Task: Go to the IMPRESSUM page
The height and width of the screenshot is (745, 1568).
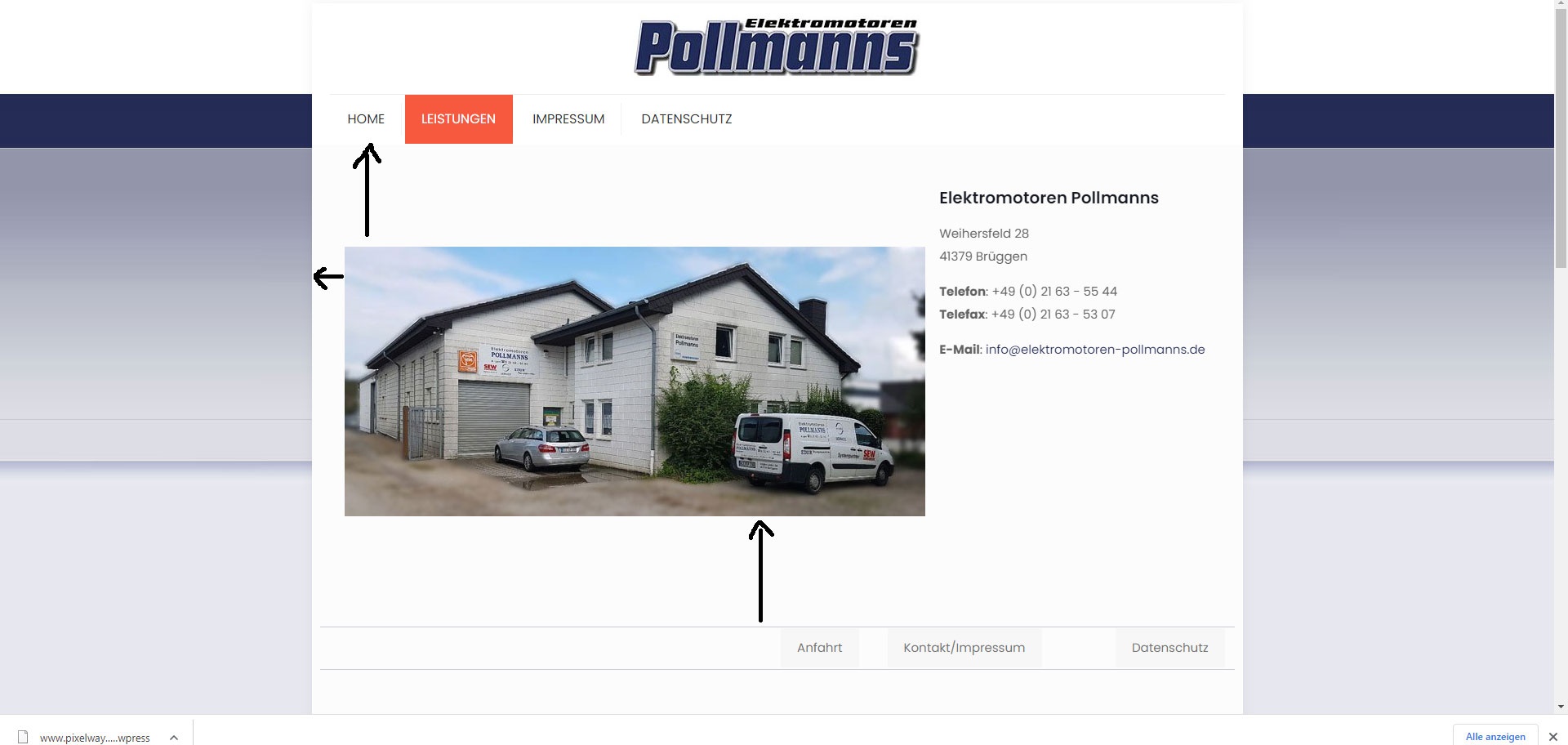Action: 568,119
